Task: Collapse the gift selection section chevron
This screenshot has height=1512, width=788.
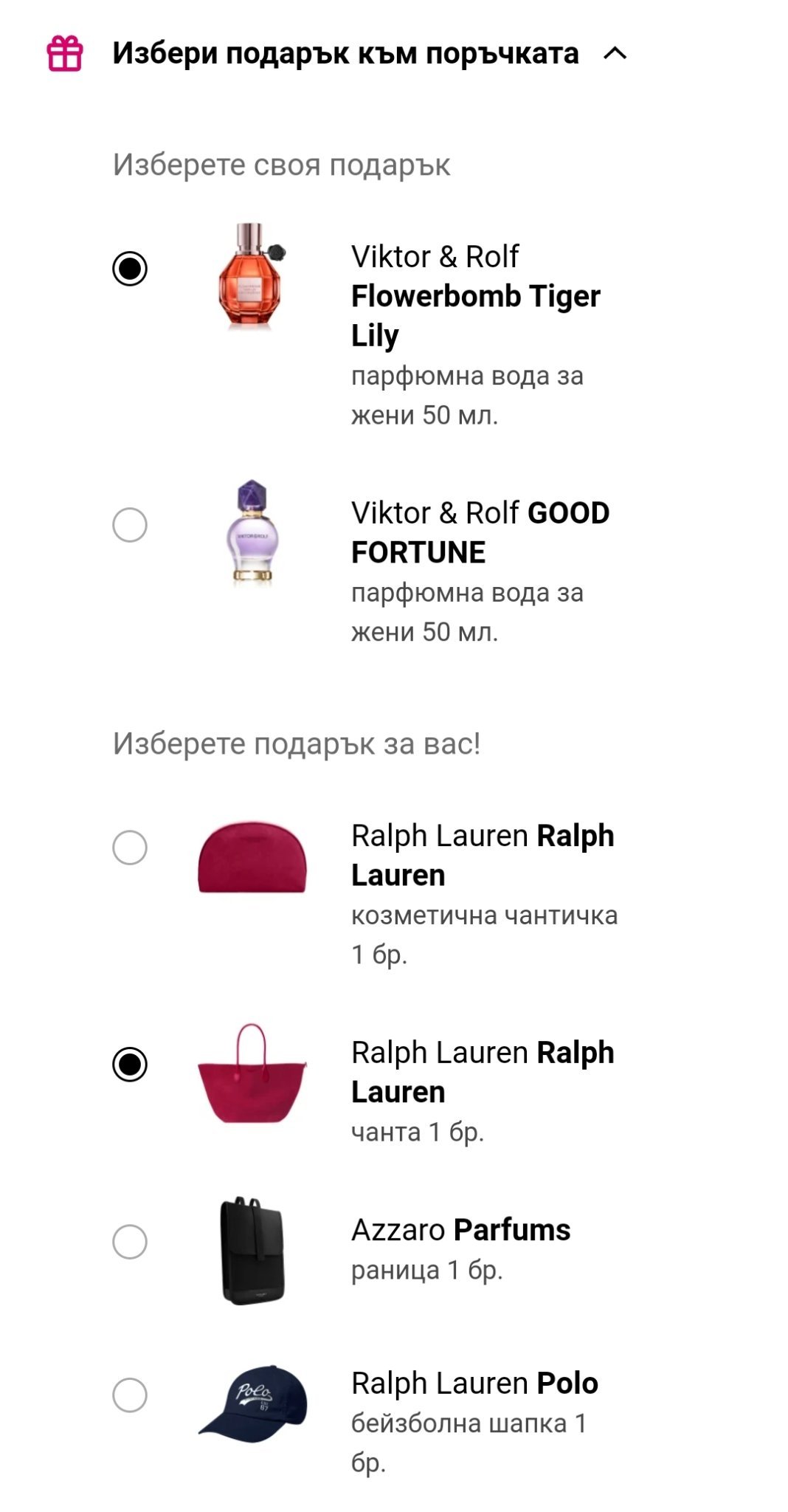Action: point(615,53)
